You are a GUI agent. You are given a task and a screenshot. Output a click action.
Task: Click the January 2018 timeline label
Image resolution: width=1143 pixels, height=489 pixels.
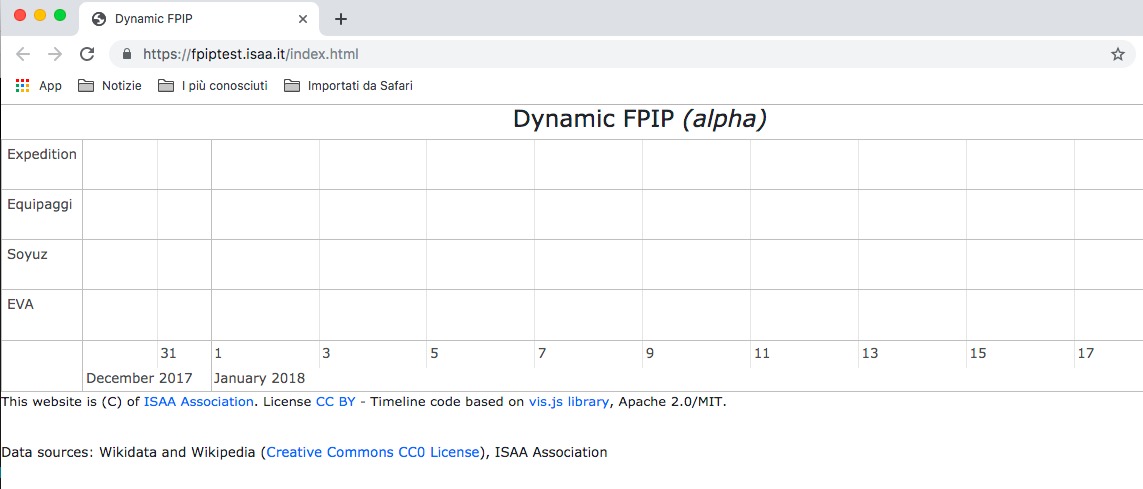(259, 378)
